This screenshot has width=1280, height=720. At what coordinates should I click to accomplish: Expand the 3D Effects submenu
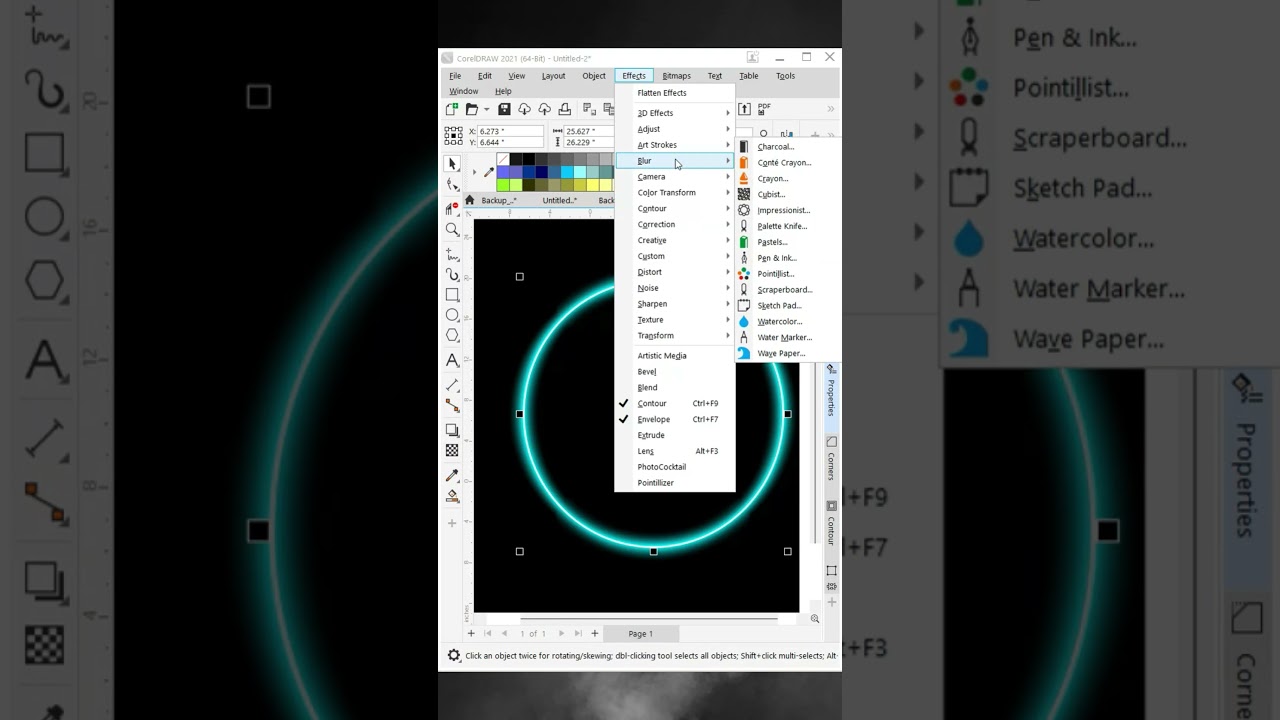click(x=675, y=113)
